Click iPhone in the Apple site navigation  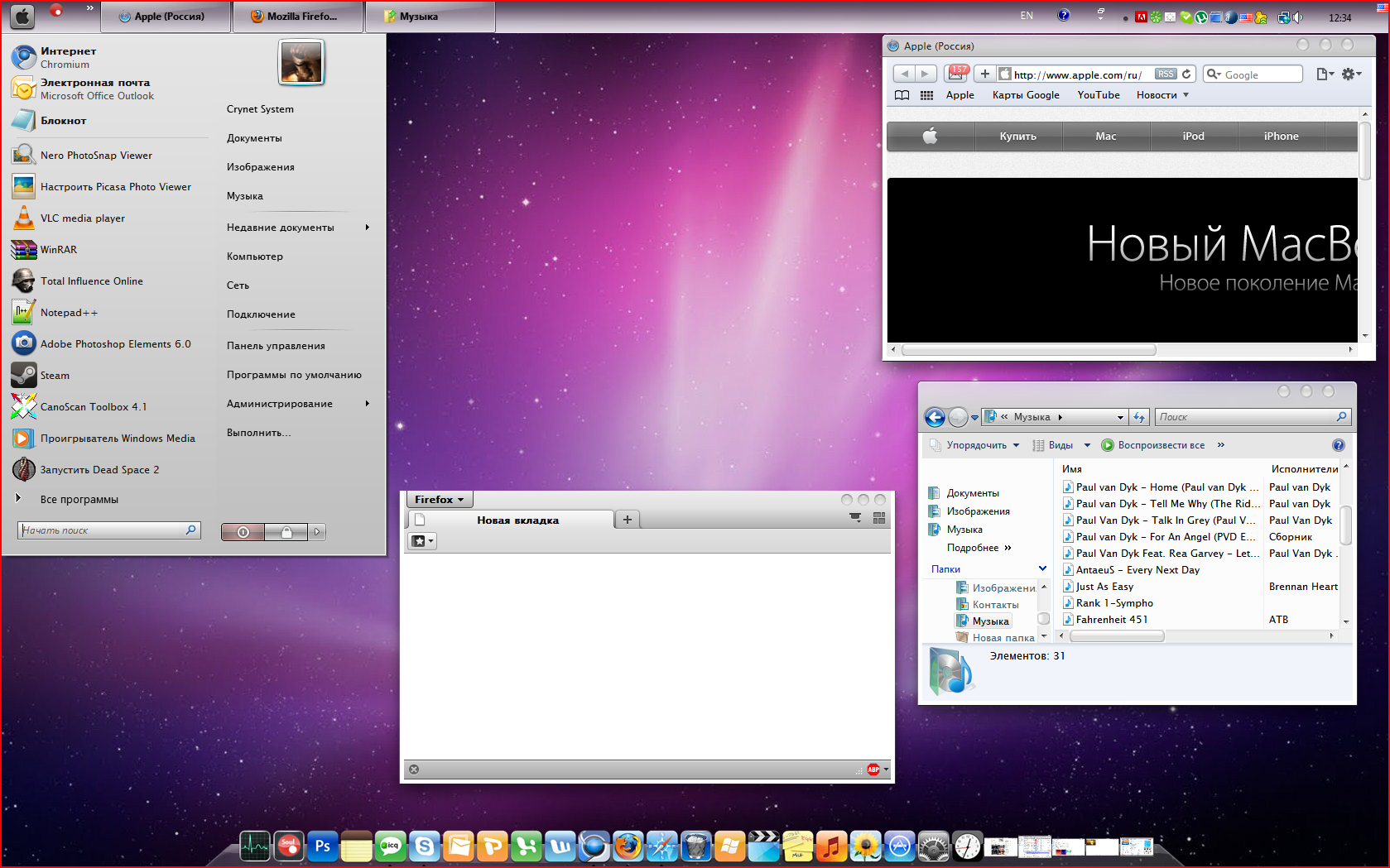pos(1281,137)
